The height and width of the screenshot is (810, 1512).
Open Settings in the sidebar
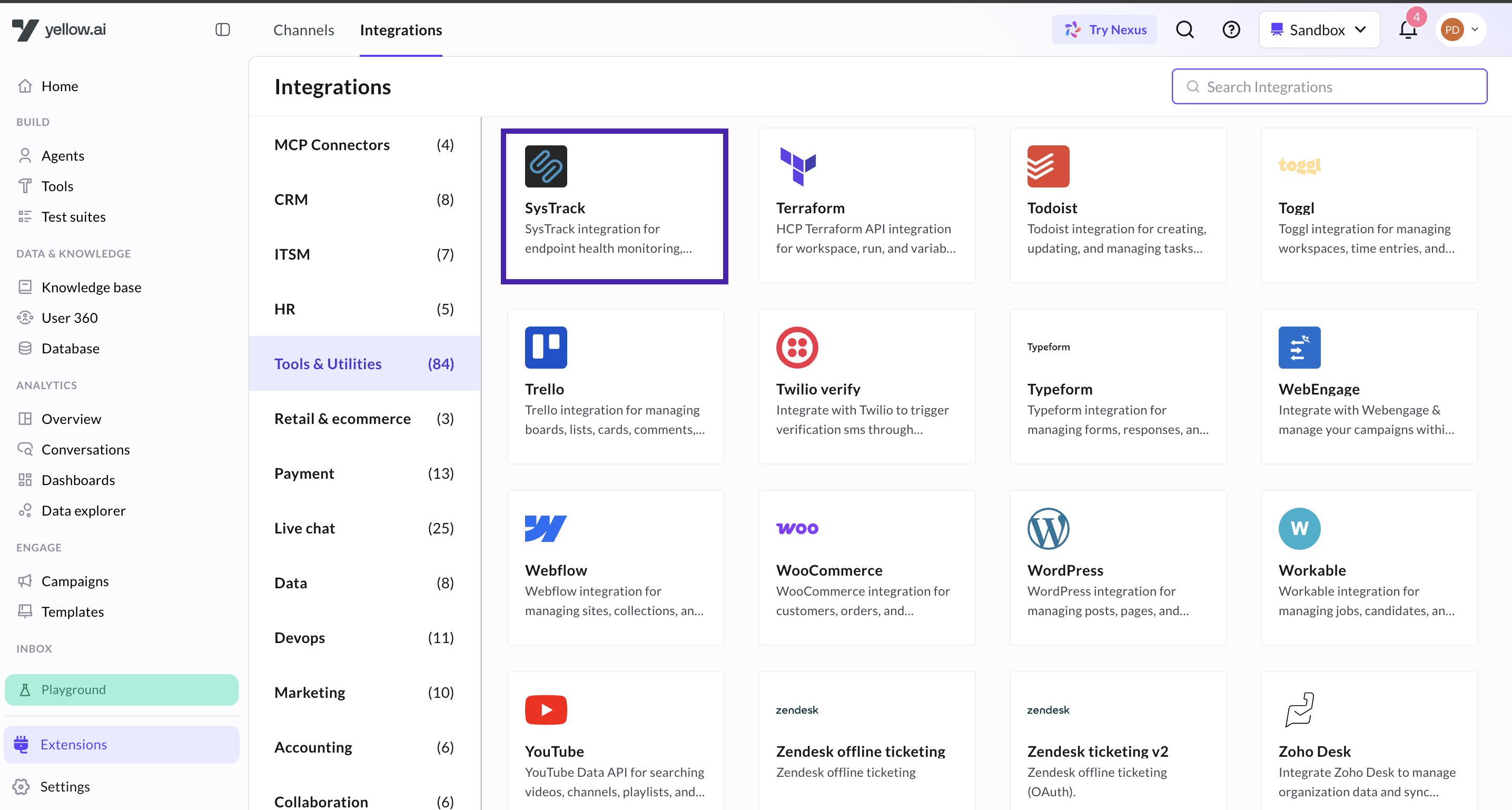122,786
